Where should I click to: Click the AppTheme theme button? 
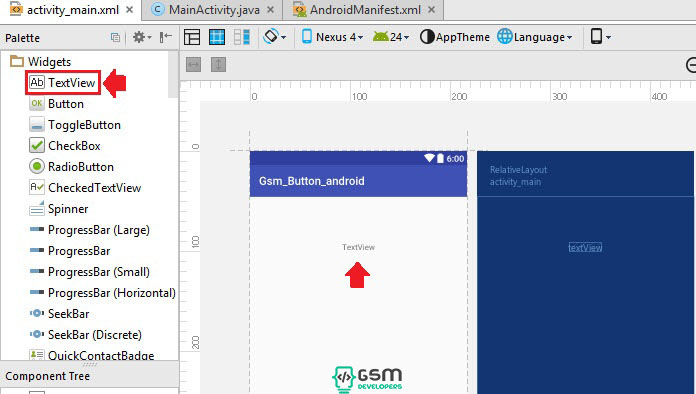click(x=455, y=37)
